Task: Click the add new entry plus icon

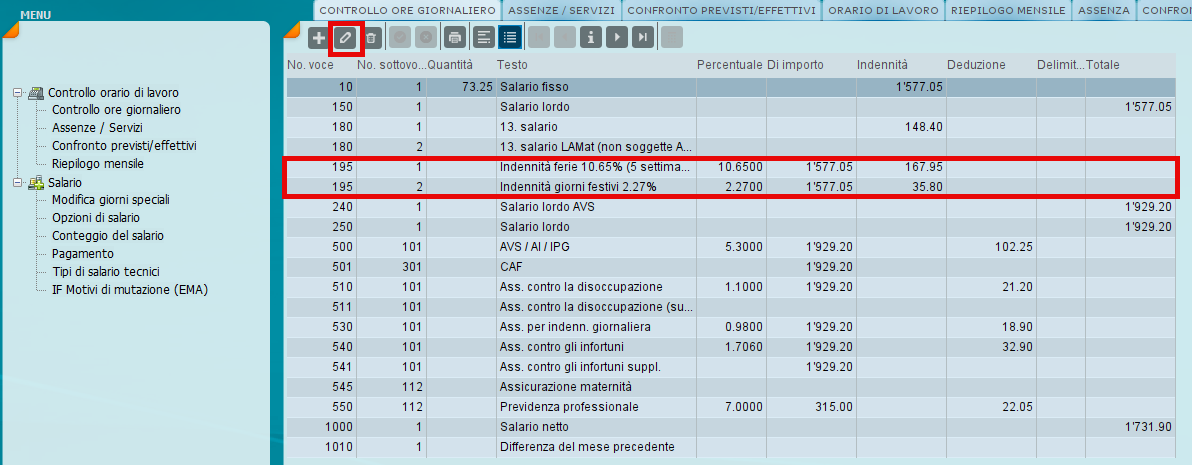Action: (319, 37)
